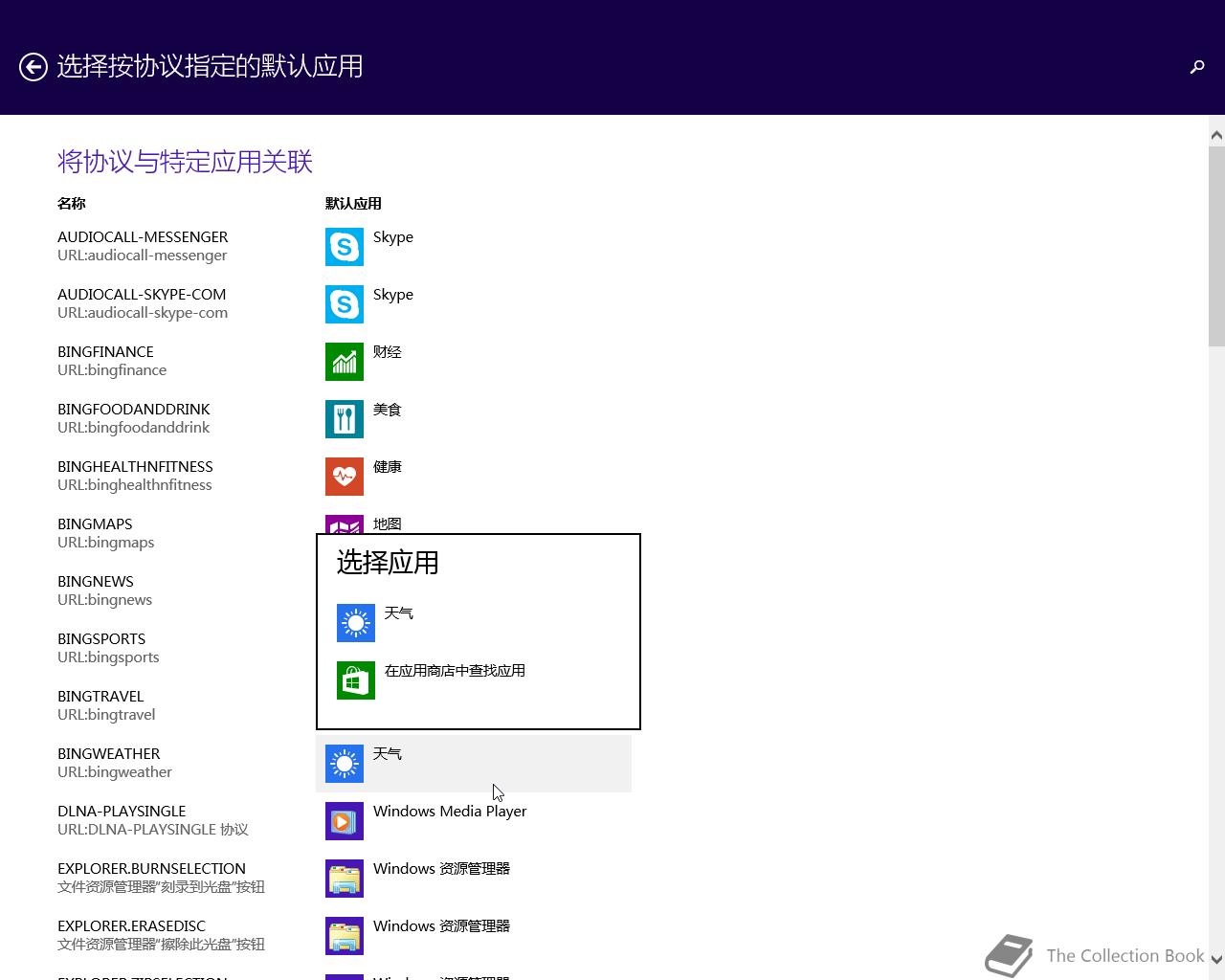Click the weather icon in the BINGWEATHER row
This screenshot has width=1225, height=980.
pos(345,764)
